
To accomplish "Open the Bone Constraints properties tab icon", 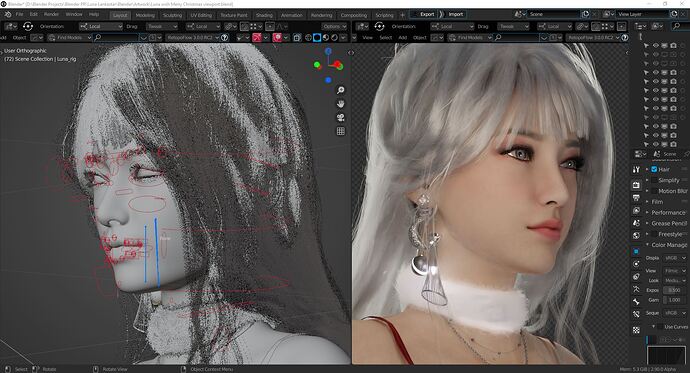I will tap(636, 314).
